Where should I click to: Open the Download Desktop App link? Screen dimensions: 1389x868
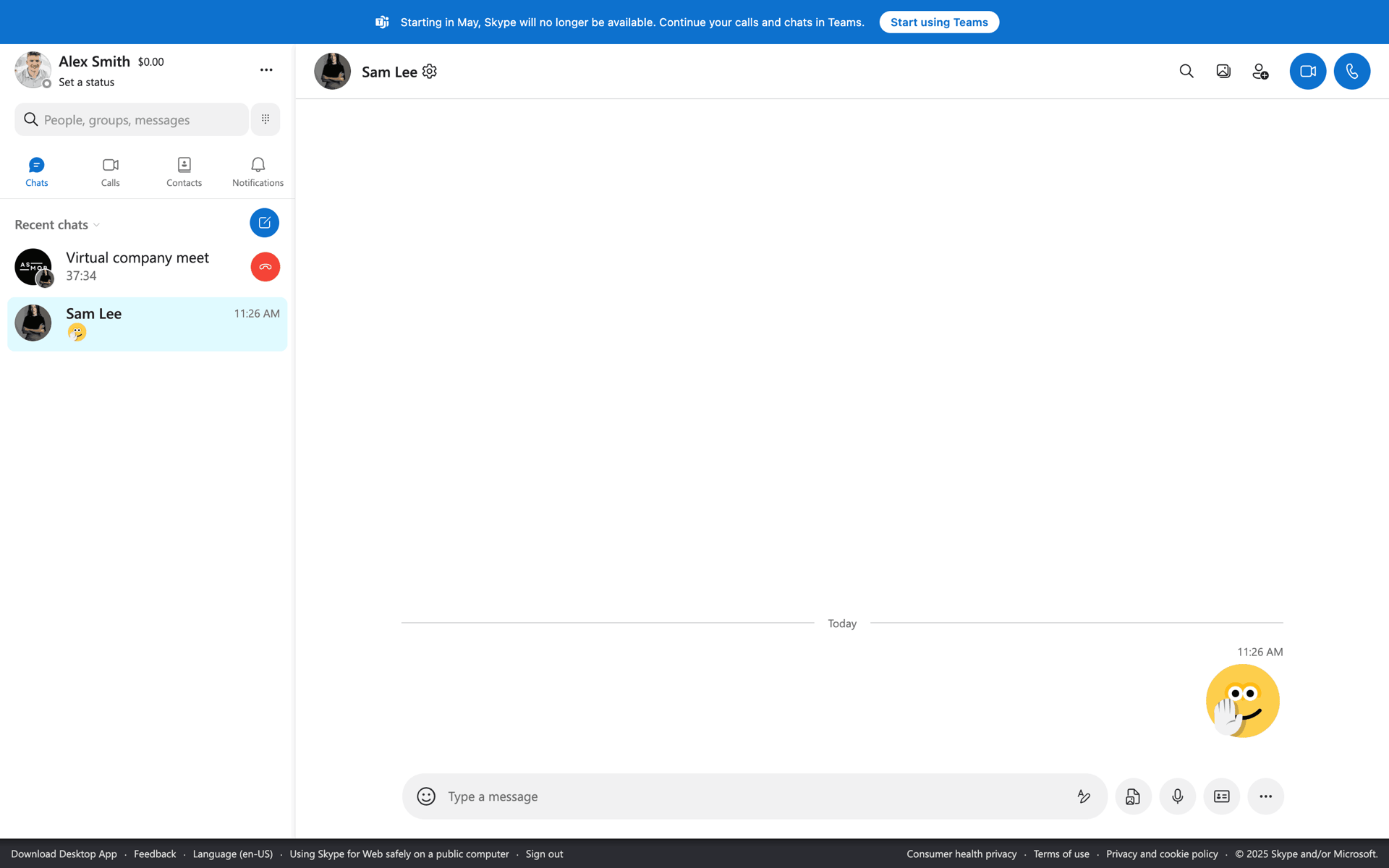coord(64,854)
